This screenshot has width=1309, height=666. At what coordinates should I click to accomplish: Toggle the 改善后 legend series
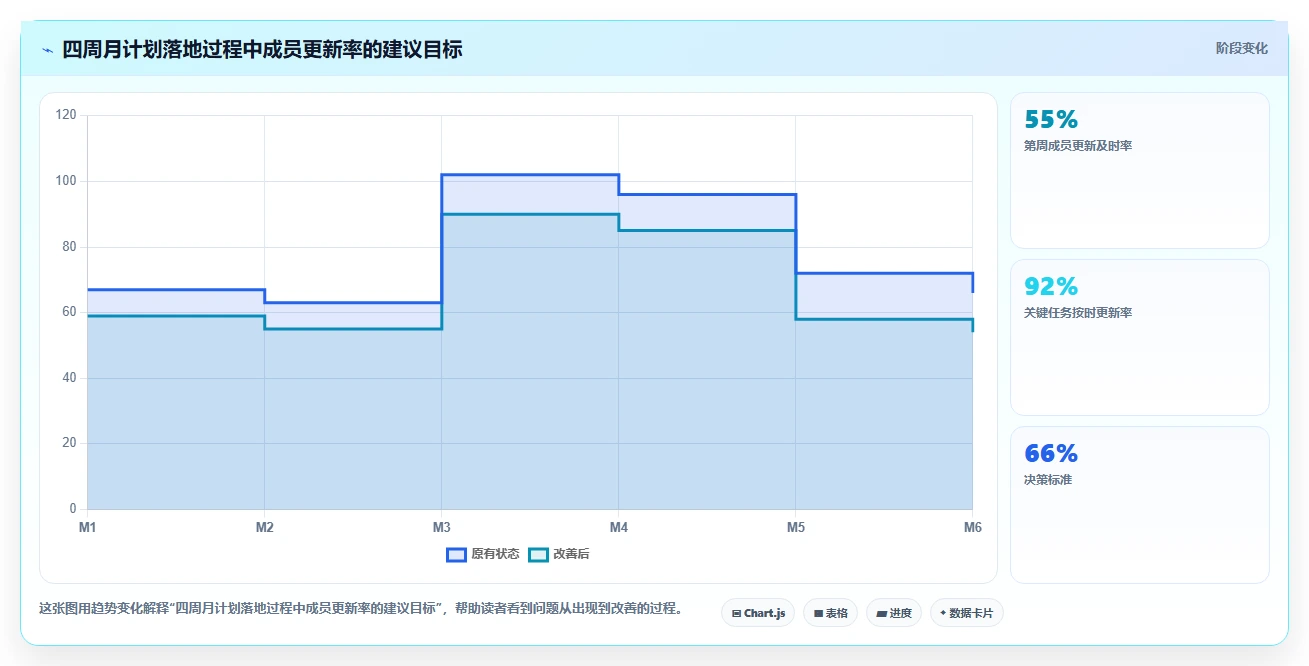559,554
